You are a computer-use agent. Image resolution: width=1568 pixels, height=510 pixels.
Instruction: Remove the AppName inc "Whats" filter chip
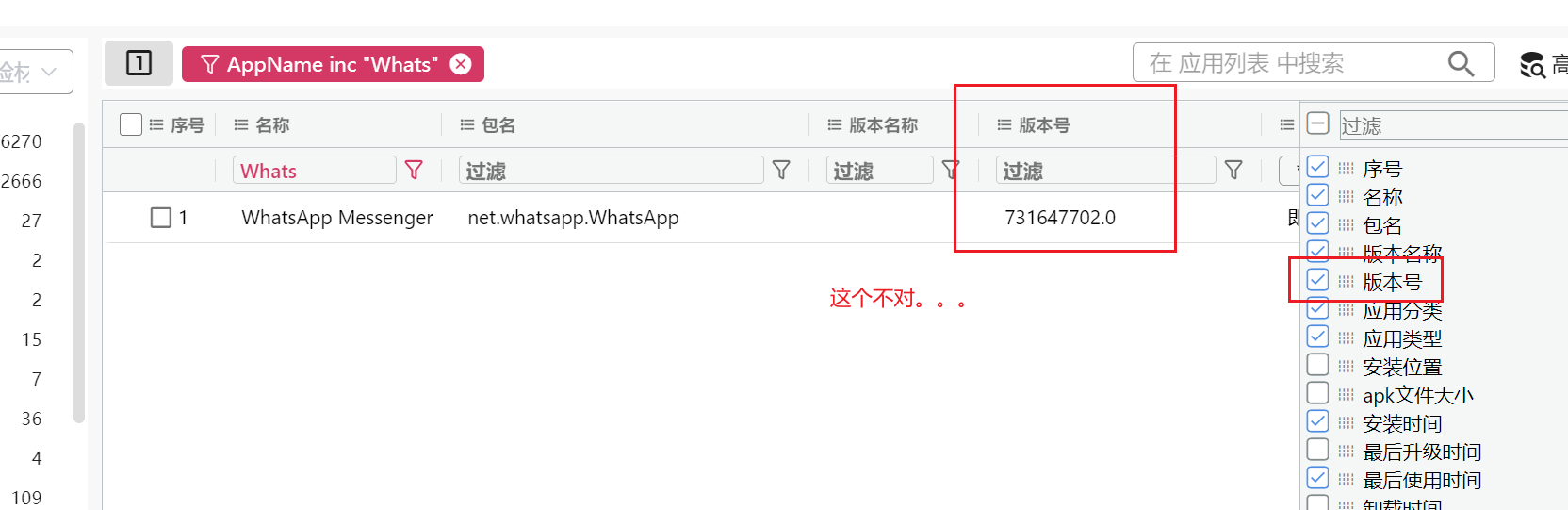[x=461, y=64]
